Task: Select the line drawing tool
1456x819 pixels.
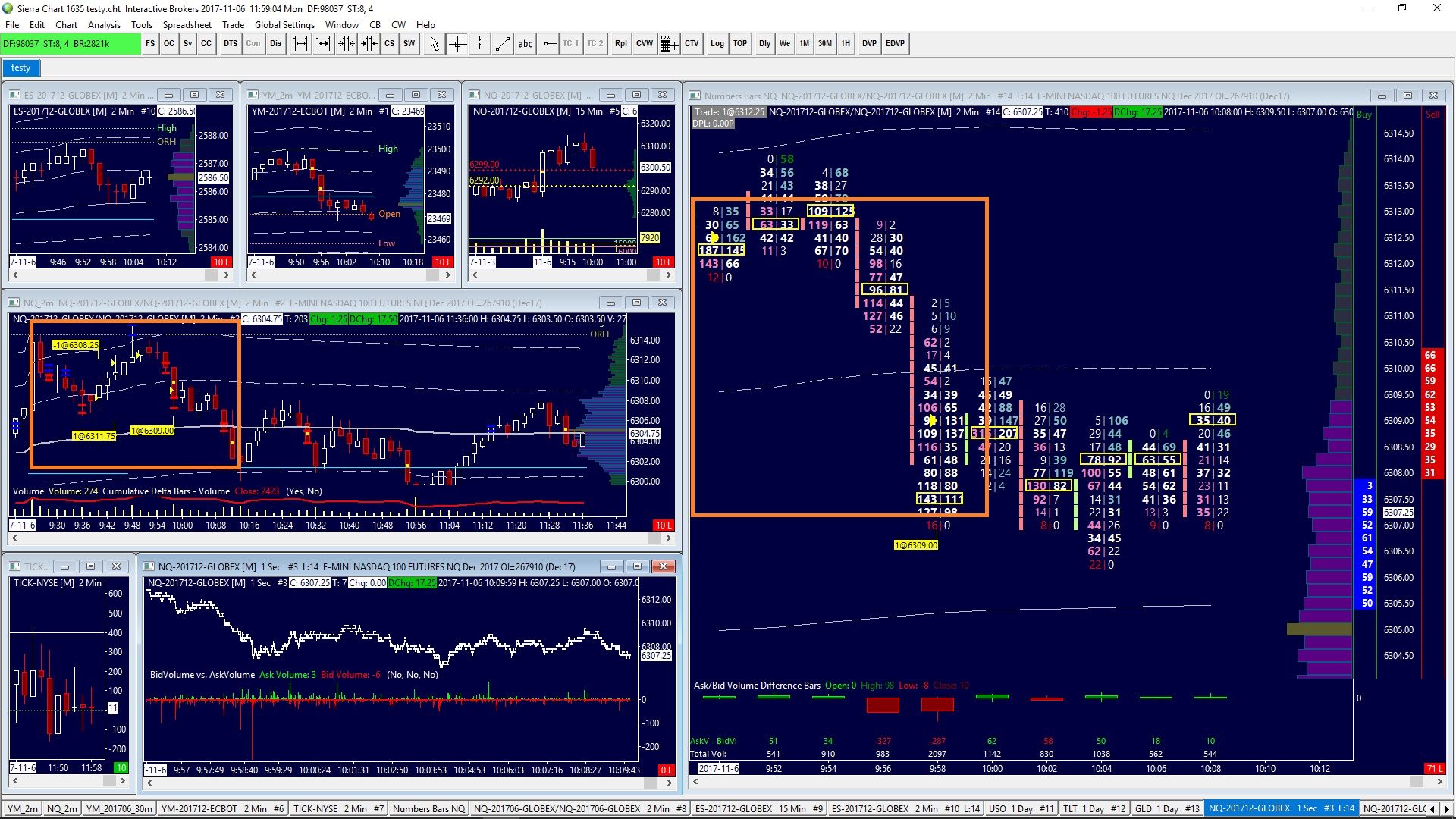Action: [502, 44]
